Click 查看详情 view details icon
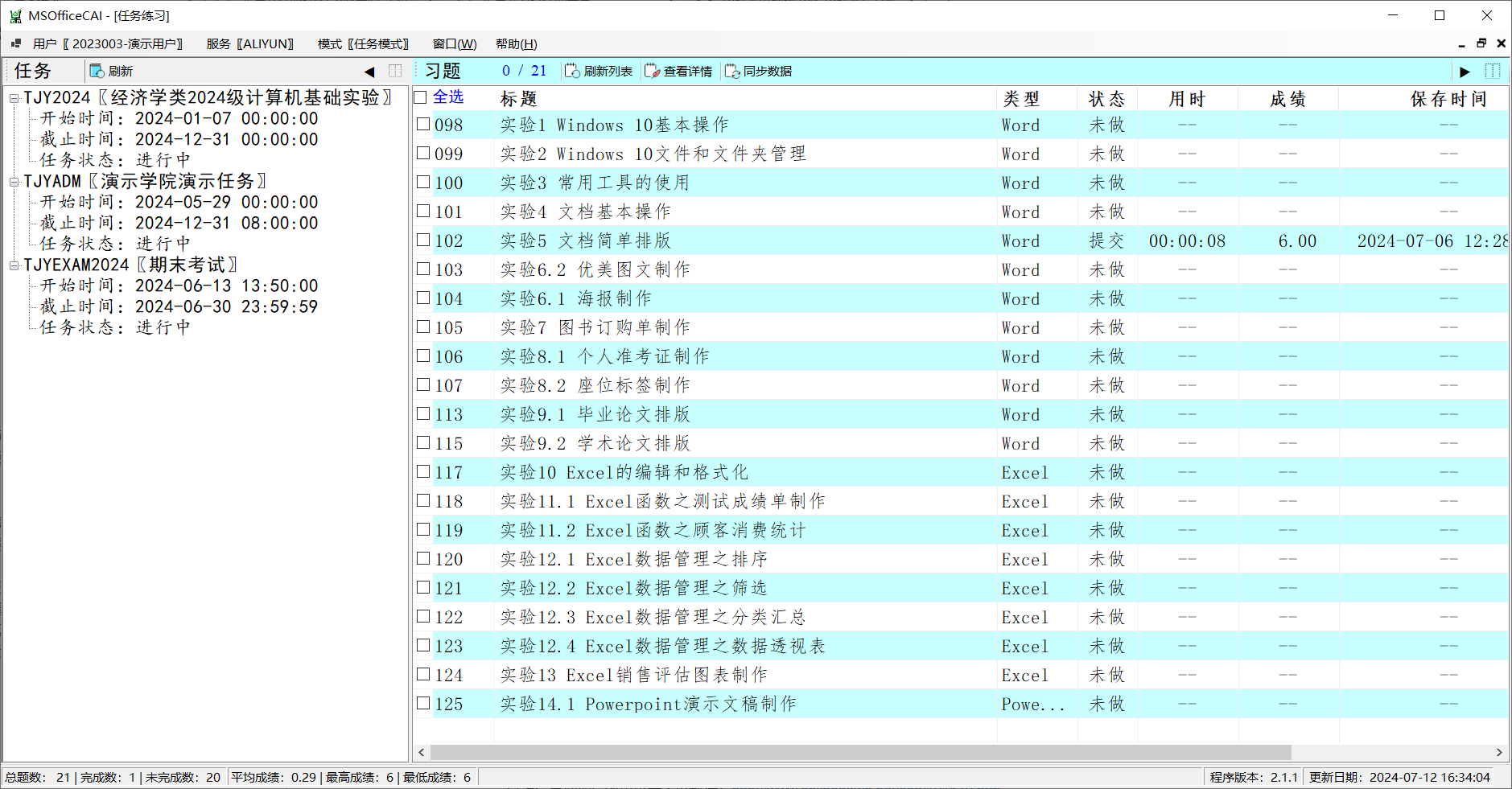 click(652, 71)
